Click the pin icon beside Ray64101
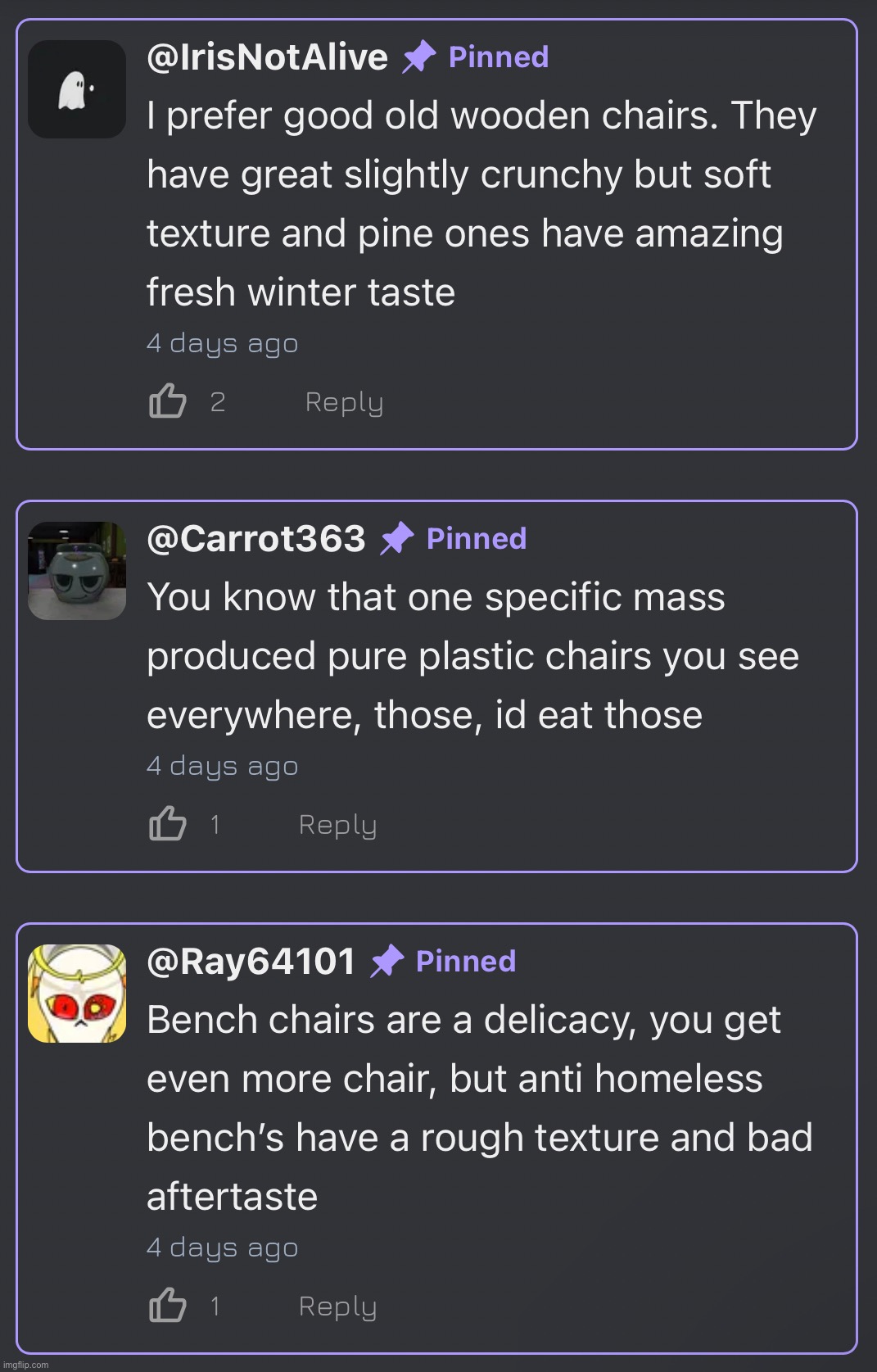This screenshot has width=877, height=1372. click(387, 962)
